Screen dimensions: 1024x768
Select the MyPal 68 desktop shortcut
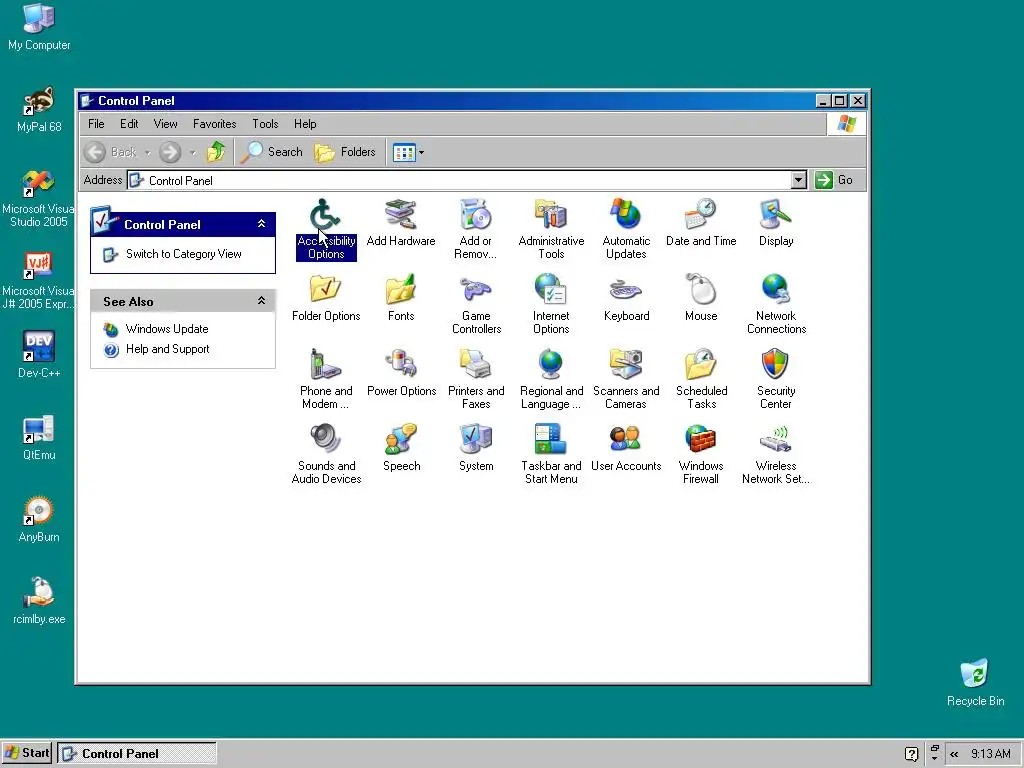pos(39,109)
